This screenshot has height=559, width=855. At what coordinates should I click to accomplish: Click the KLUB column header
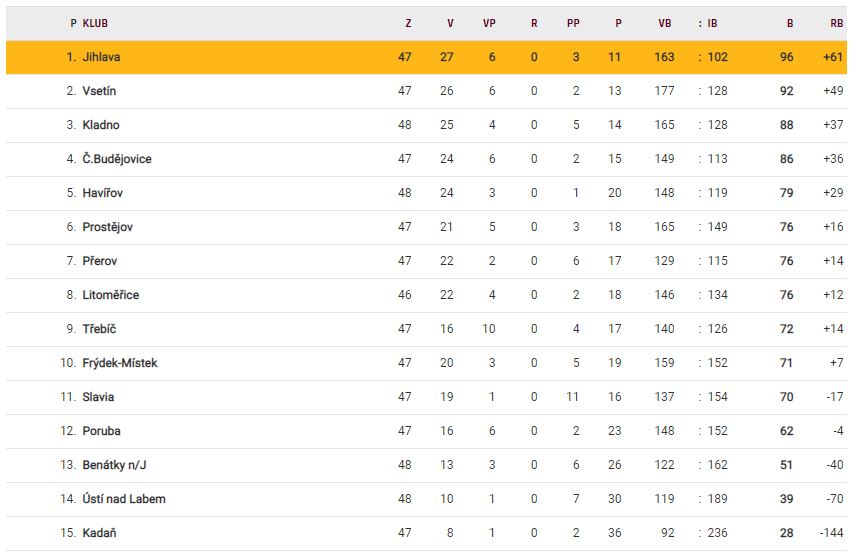[96, 22]
